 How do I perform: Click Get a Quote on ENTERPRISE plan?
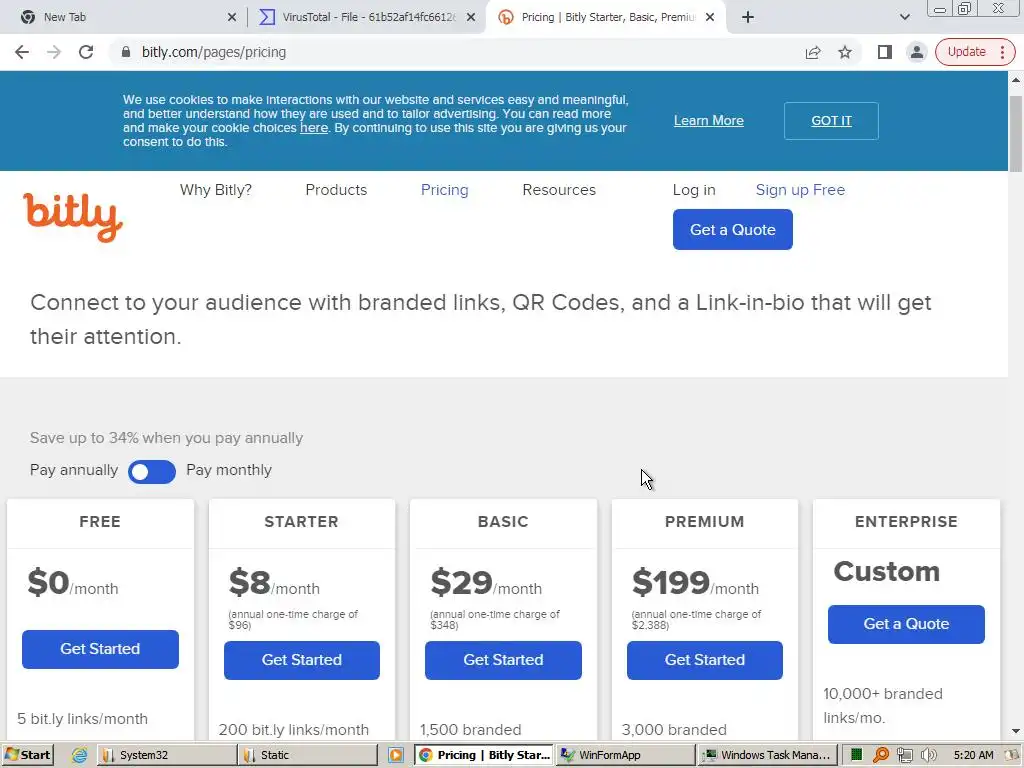pyautogui.click(x=906, y=624)
